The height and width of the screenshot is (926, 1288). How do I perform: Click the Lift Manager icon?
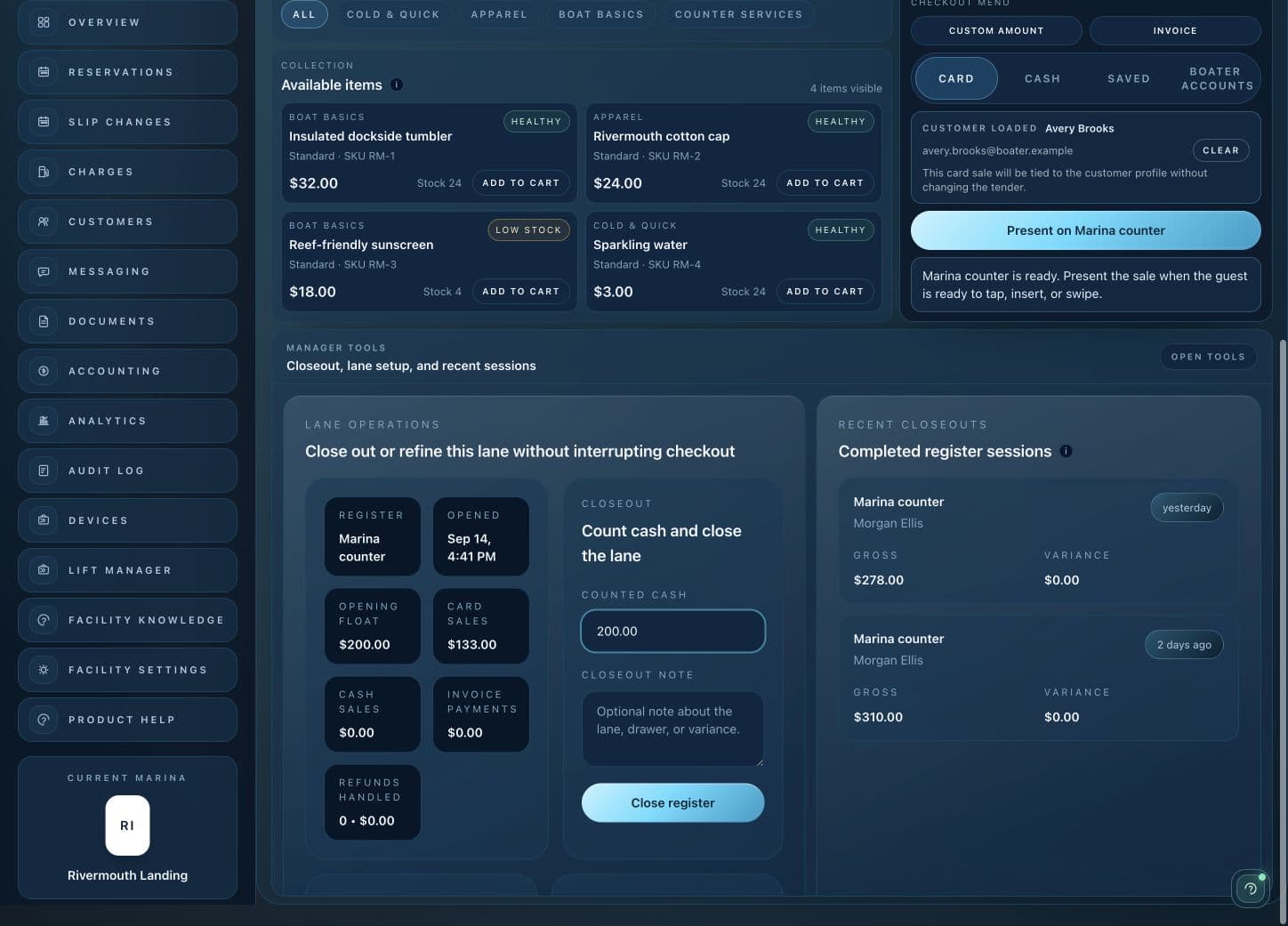[x=43, y=570]
